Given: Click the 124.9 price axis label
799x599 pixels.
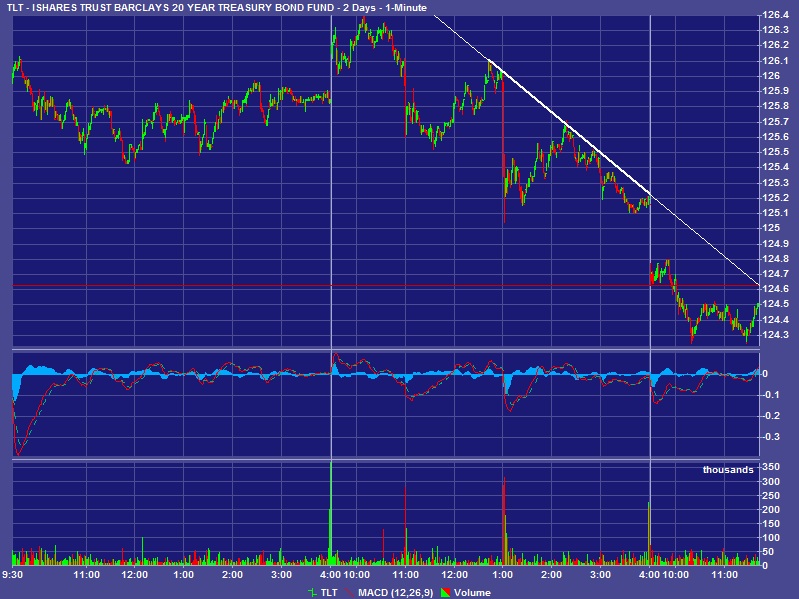Looking at the screenshot, I should [x=775, y=243].
